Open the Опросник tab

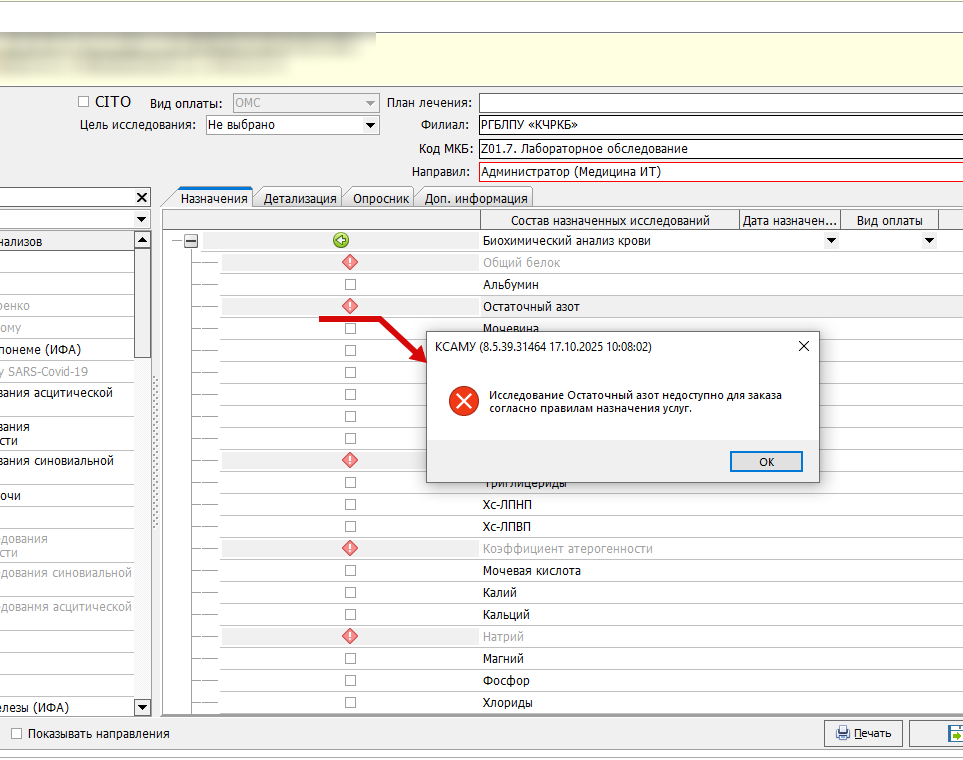[380, 198]
